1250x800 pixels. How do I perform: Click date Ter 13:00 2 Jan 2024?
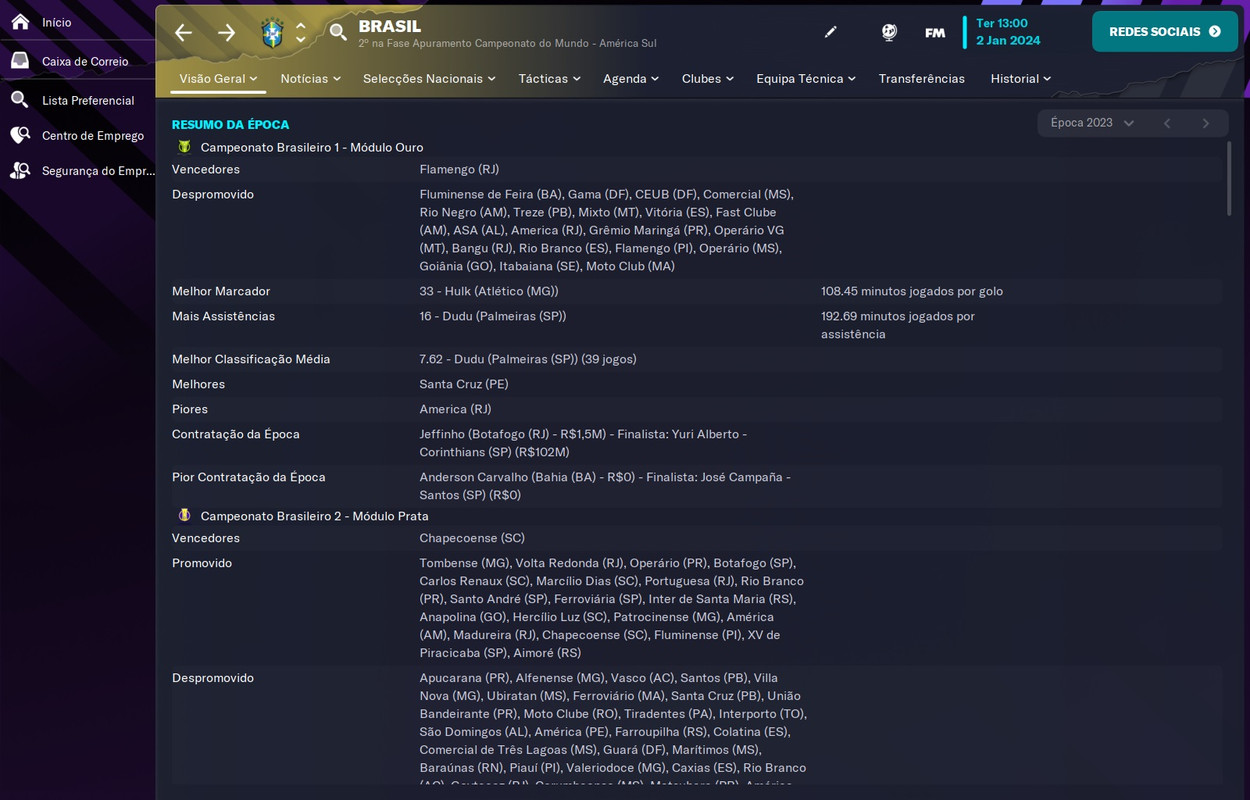[x=1008, y=32]
